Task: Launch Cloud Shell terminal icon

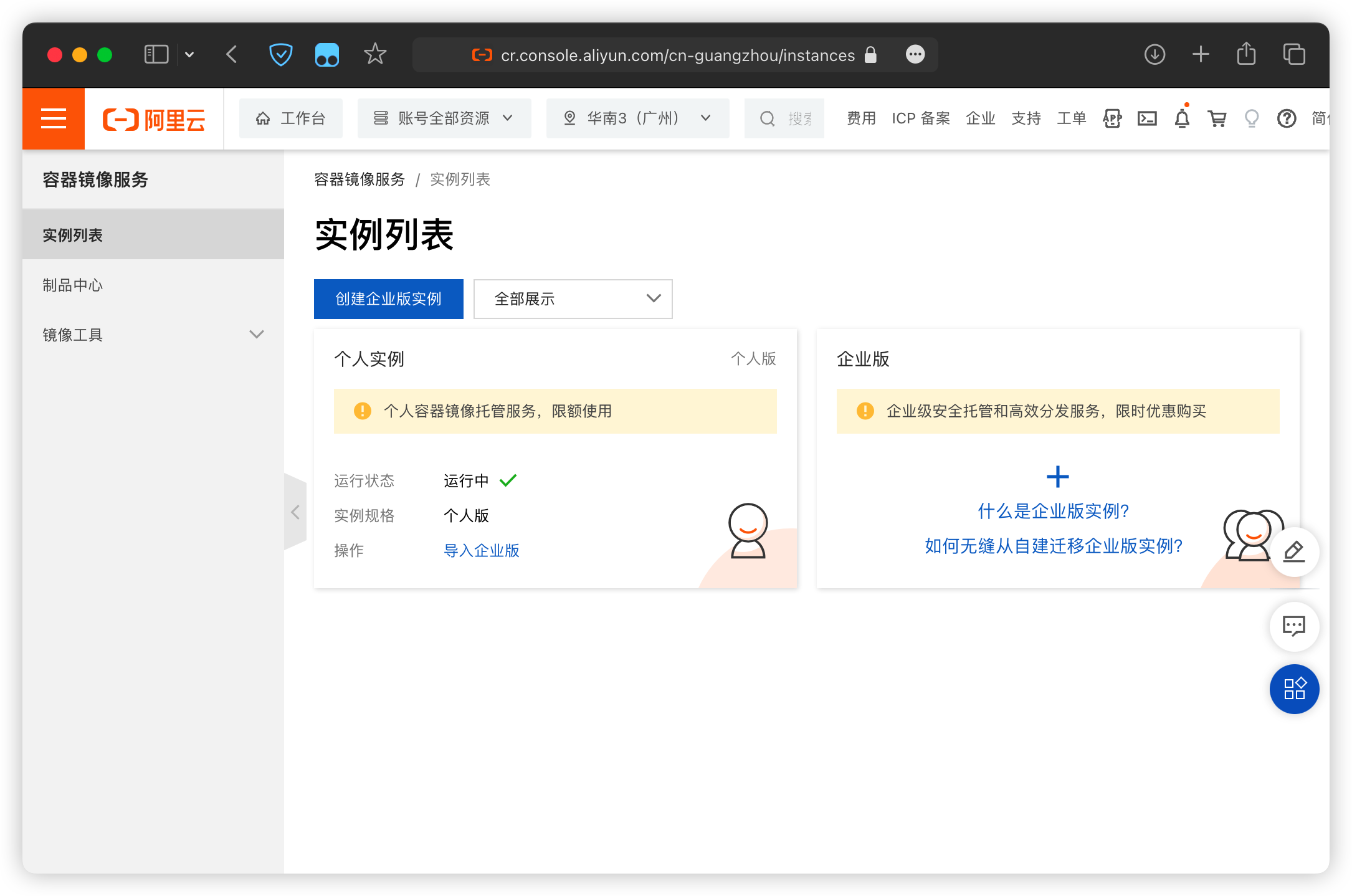Action: [1147, 118]
